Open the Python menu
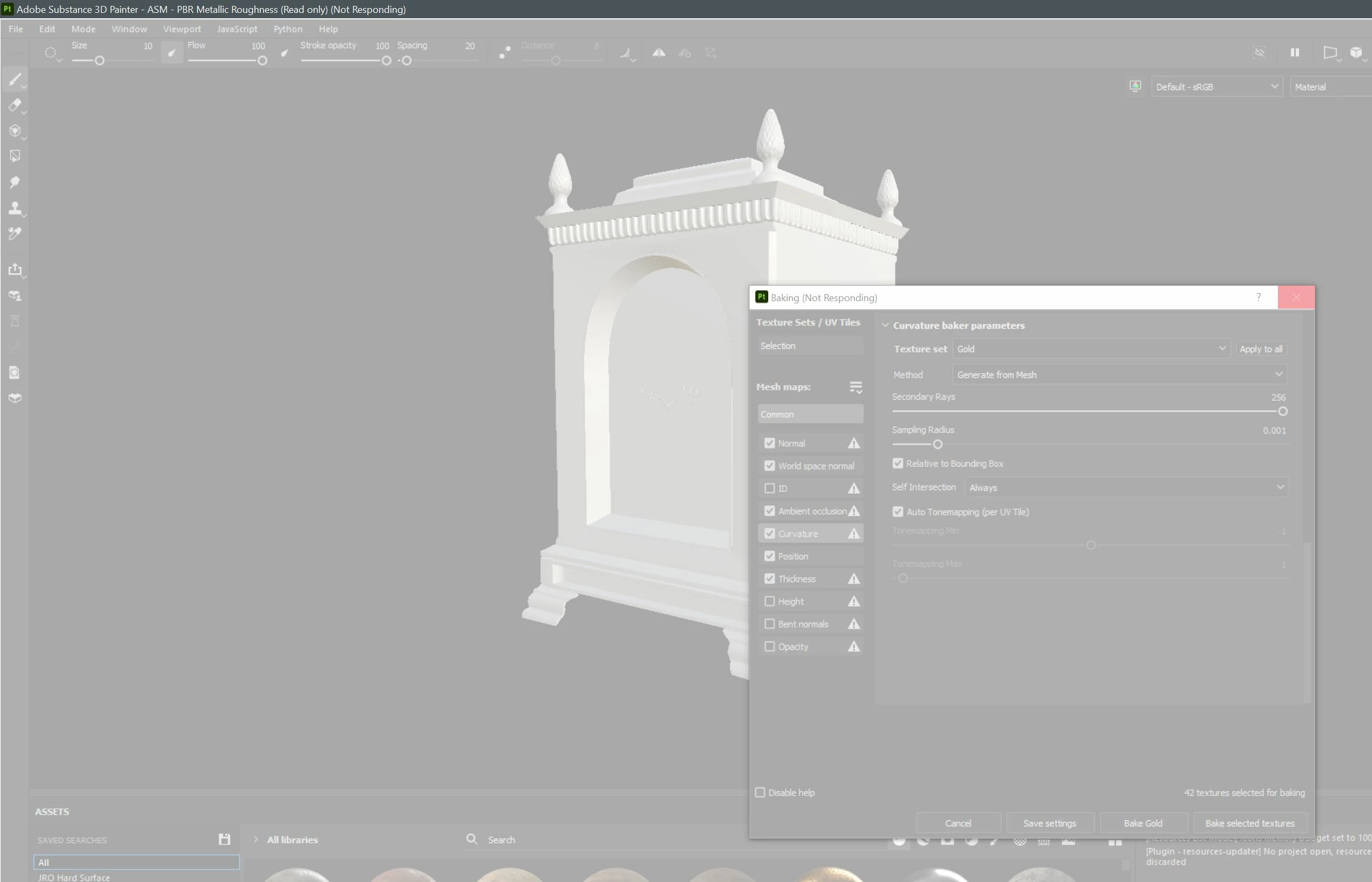The image size is (1372, 882). click(287, 29)
